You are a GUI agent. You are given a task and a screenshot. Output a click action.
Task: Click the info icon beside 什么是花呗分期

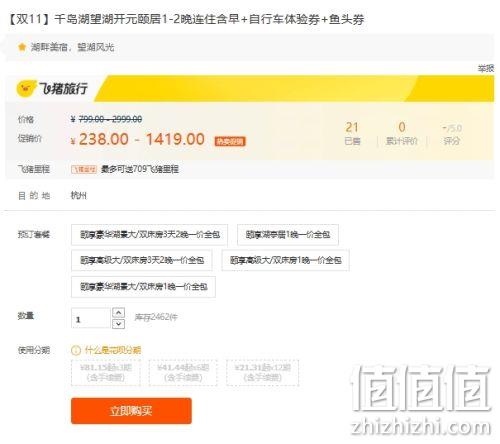(76, 350)
